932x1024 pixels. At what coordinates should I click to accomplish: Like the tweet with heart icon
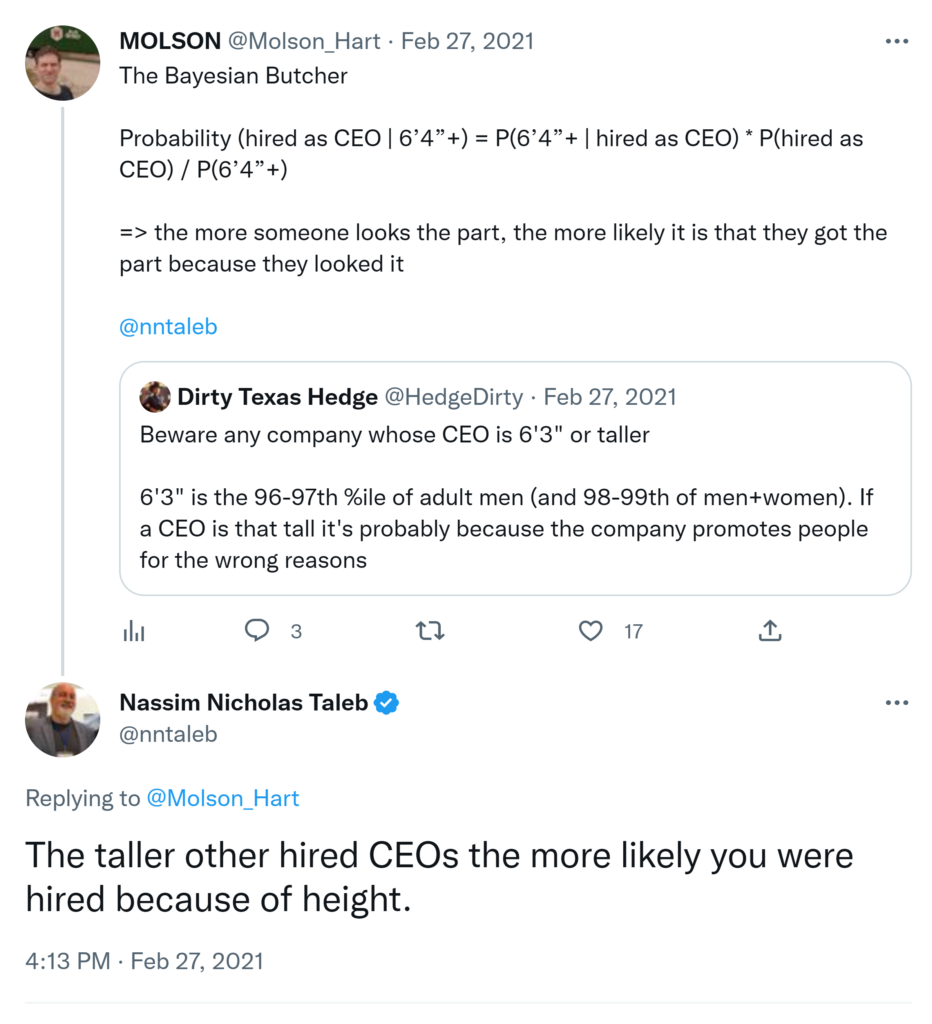point(591,631)
